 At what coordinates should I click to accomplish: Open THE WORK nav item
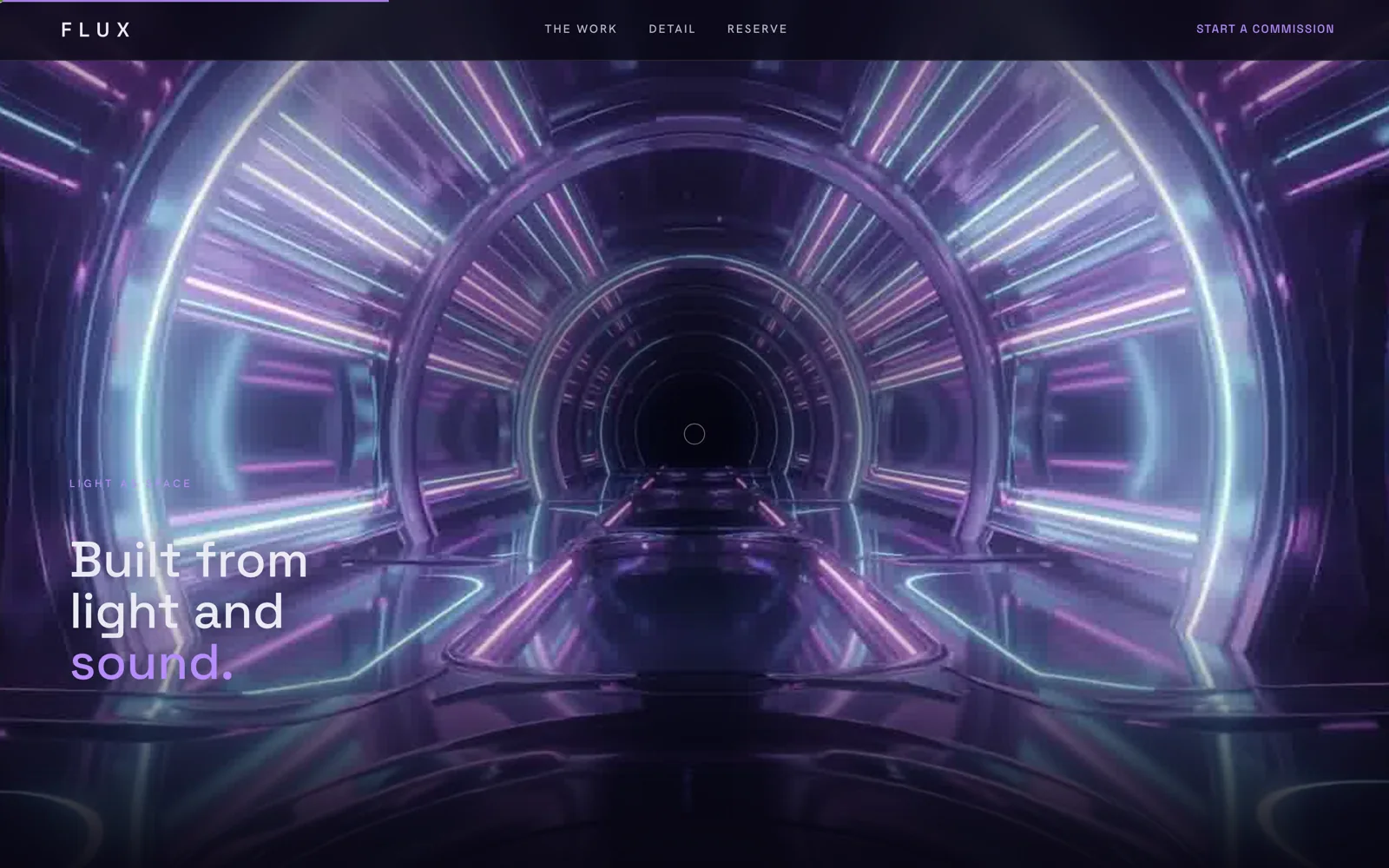pos(581,29)
